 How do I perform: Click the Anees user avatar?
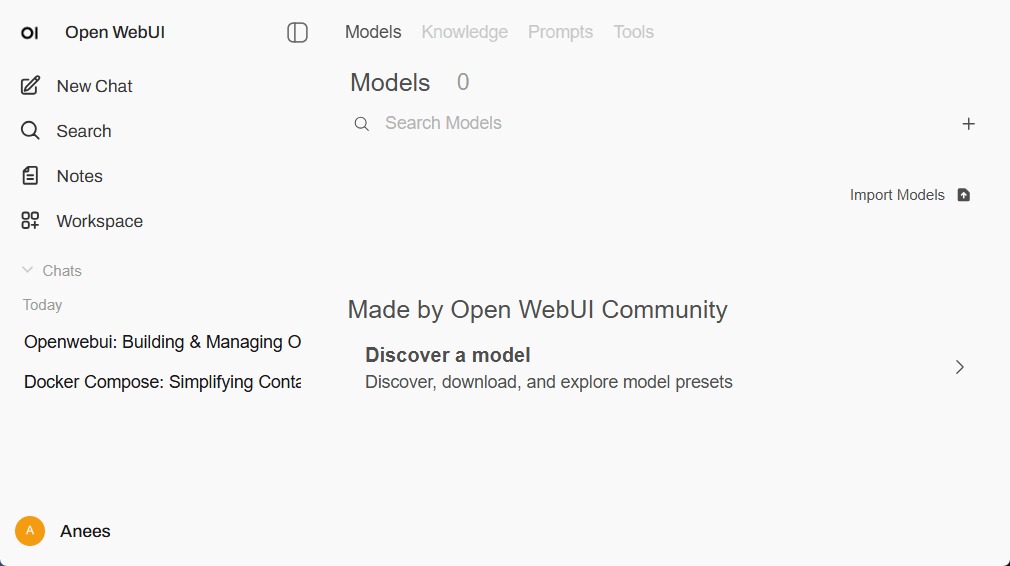tap(30, 531)
